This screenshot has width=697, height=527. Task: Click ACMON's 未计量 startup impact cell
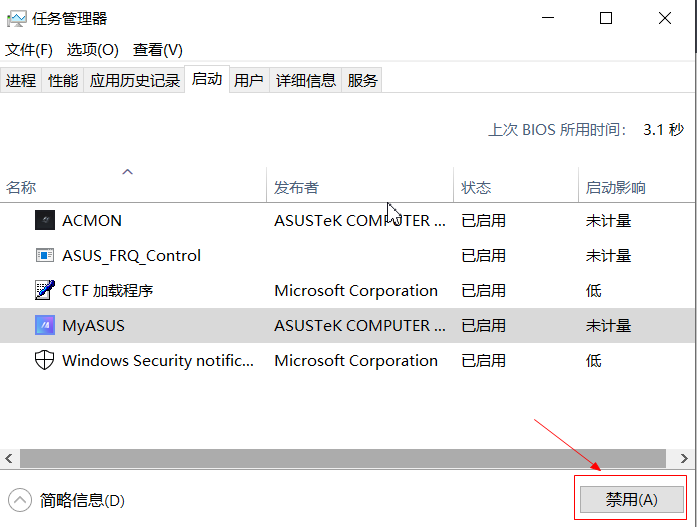click(608, 220)
